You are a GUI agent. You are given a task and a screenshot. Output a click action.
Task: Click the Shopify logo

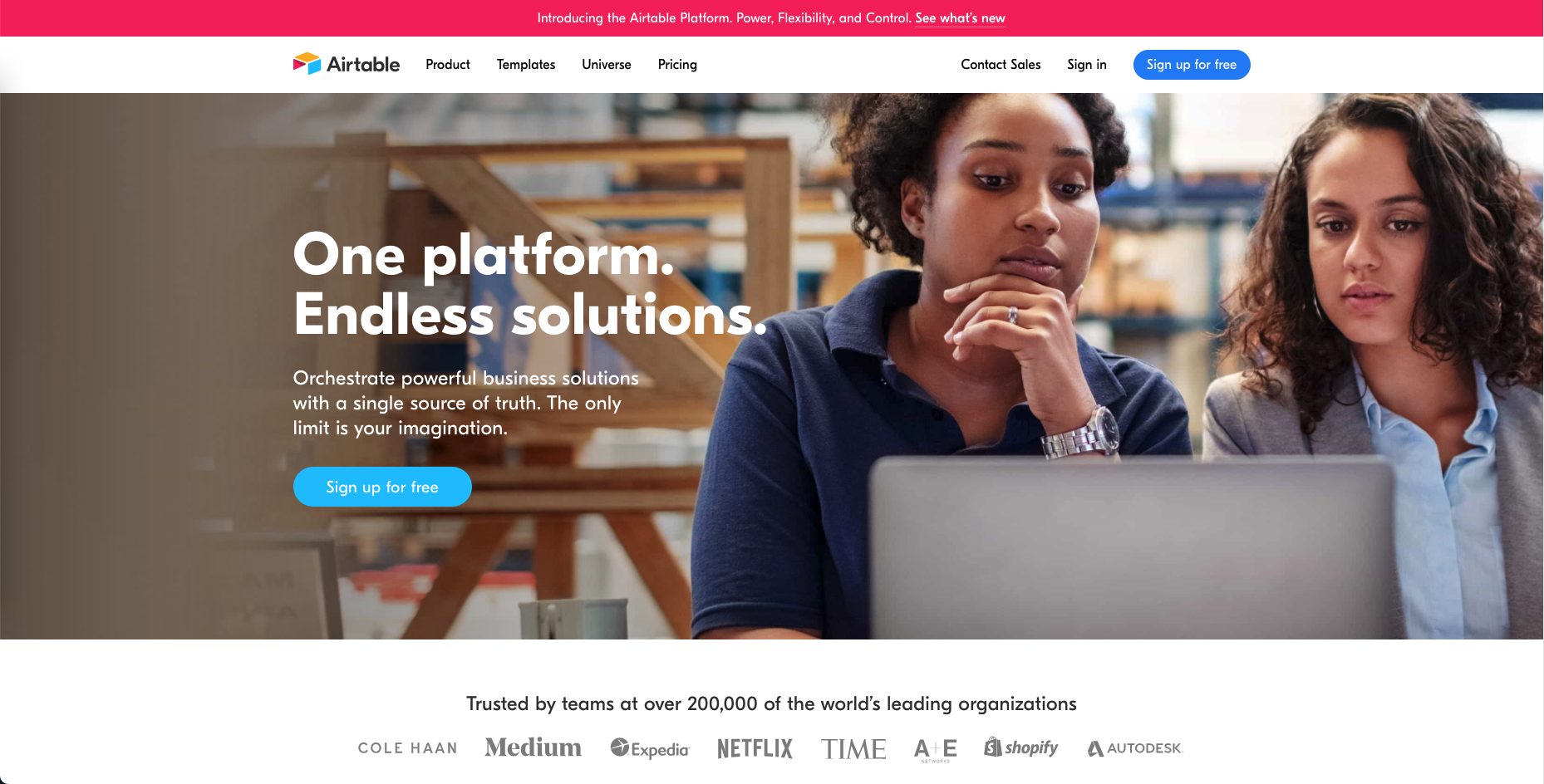pyautogui.click(x=1021, y=747)
